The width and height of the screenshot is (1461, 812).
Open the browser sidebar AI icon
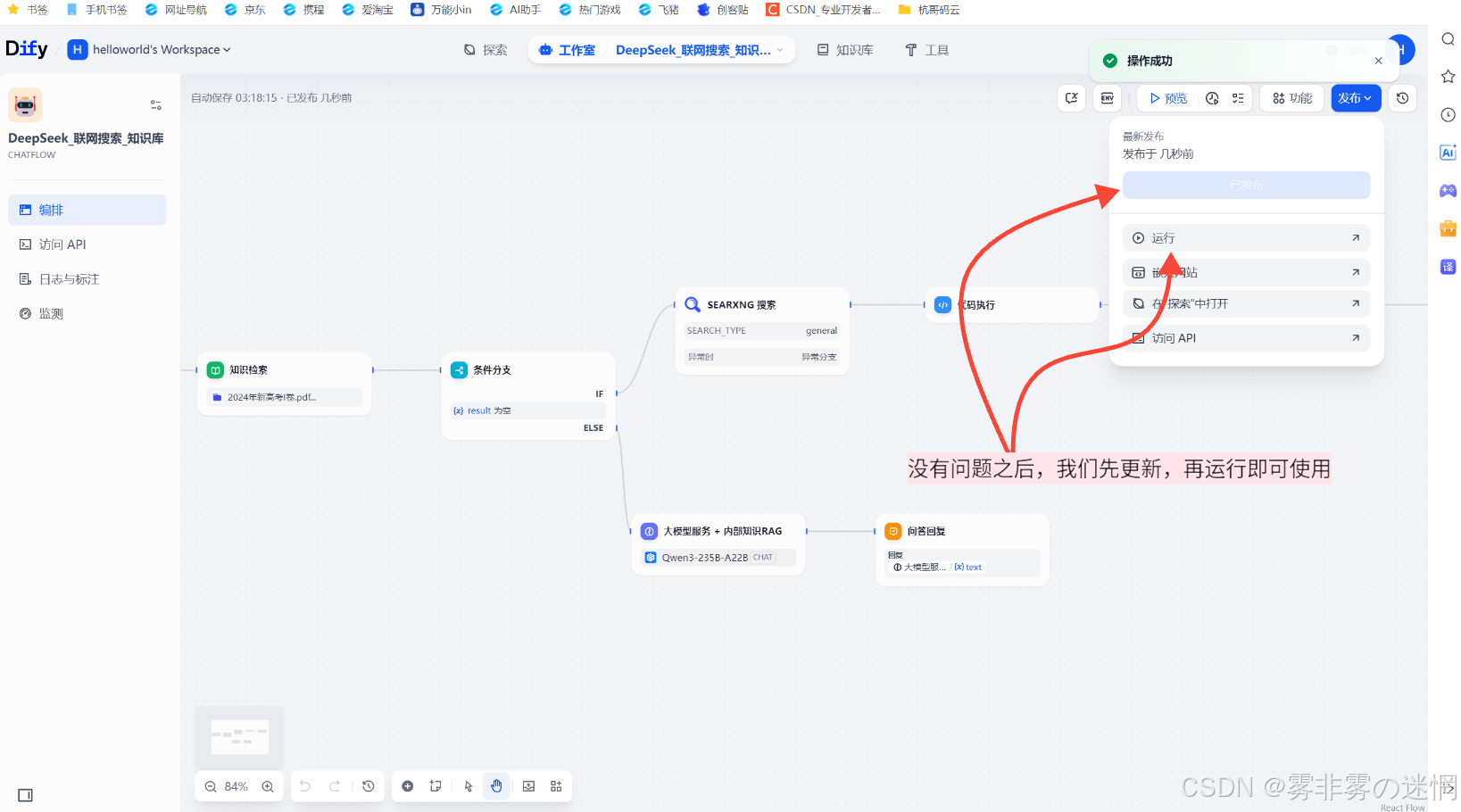pyautogui.click(x=1448, y=153)
